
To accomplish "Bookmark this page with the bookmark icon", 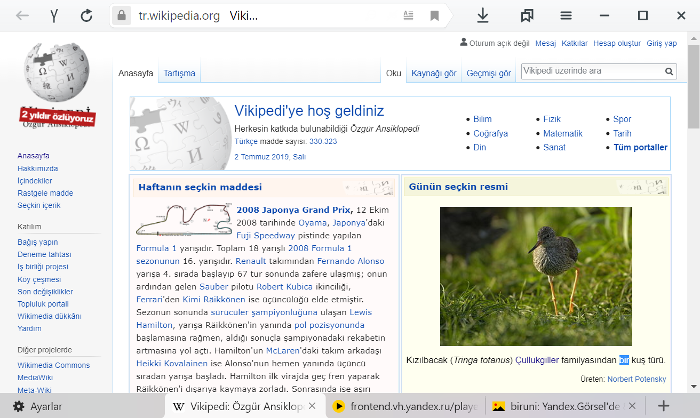I will [434, 16].
